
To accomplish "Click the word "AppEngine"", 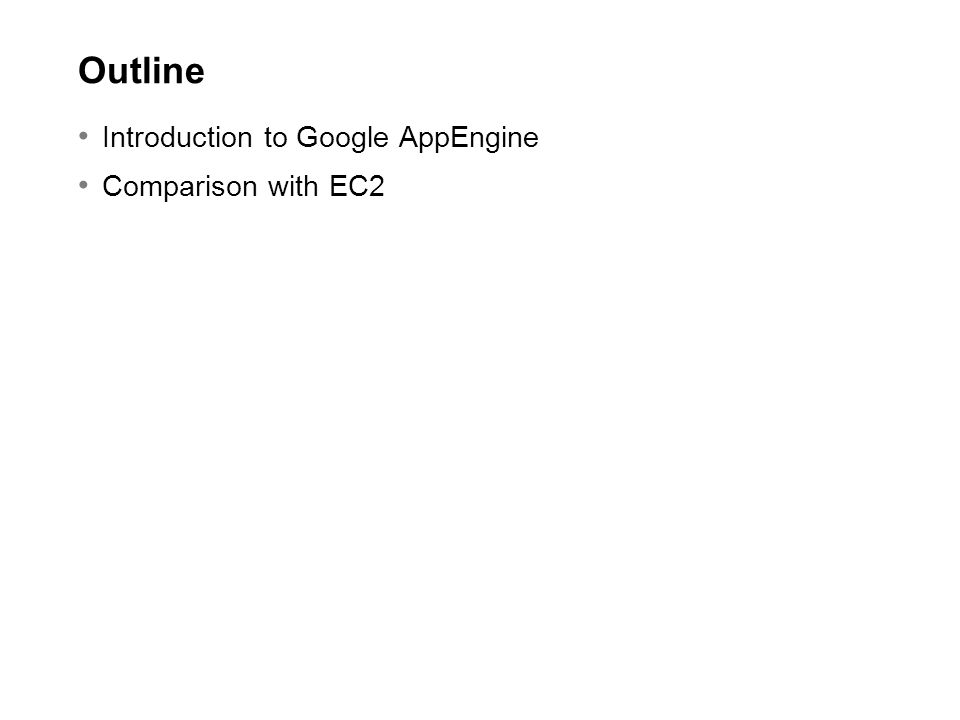I will 468,138.
